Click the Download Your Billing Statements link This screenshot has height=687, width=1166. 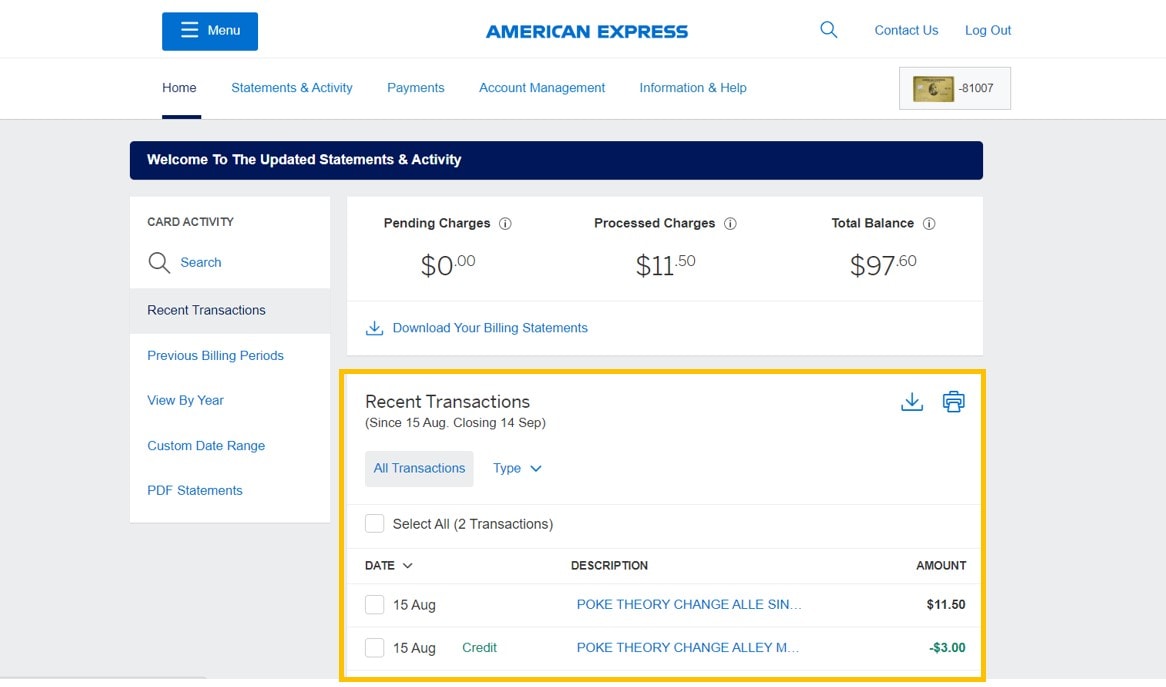tap(490, 327)
